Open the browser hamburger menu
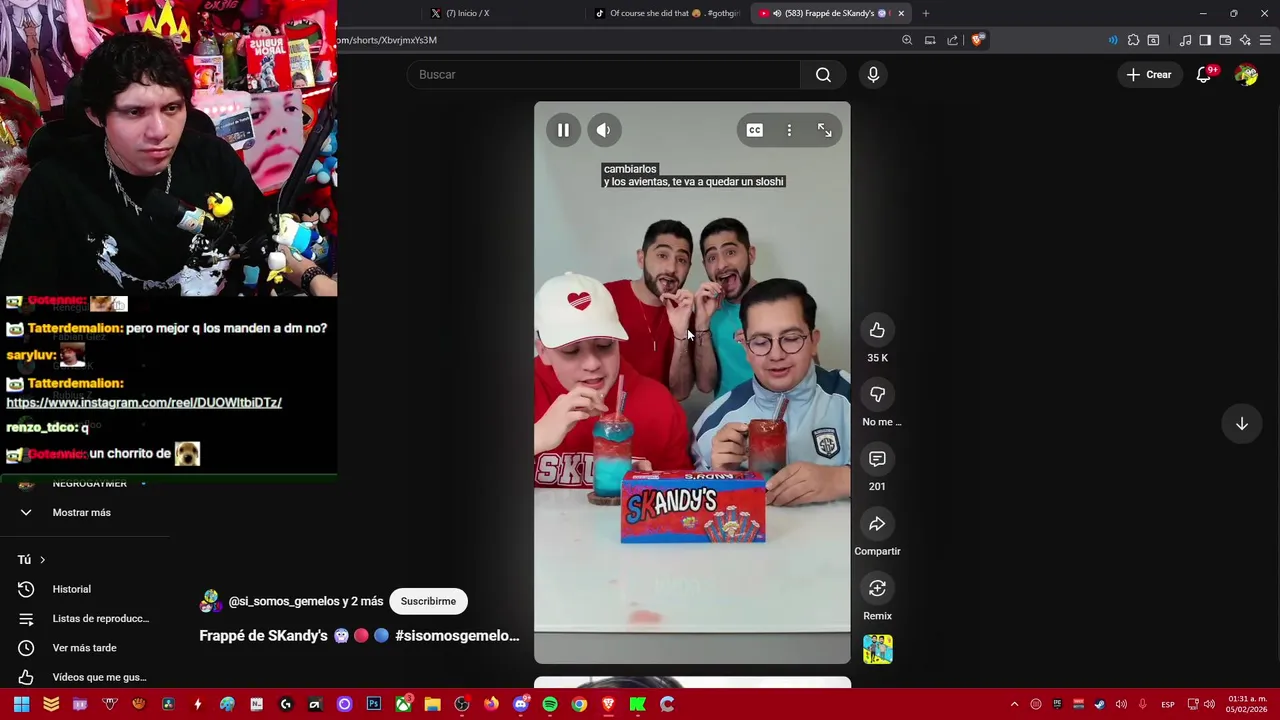The image size is (1280, 720). pos(1265,40)
